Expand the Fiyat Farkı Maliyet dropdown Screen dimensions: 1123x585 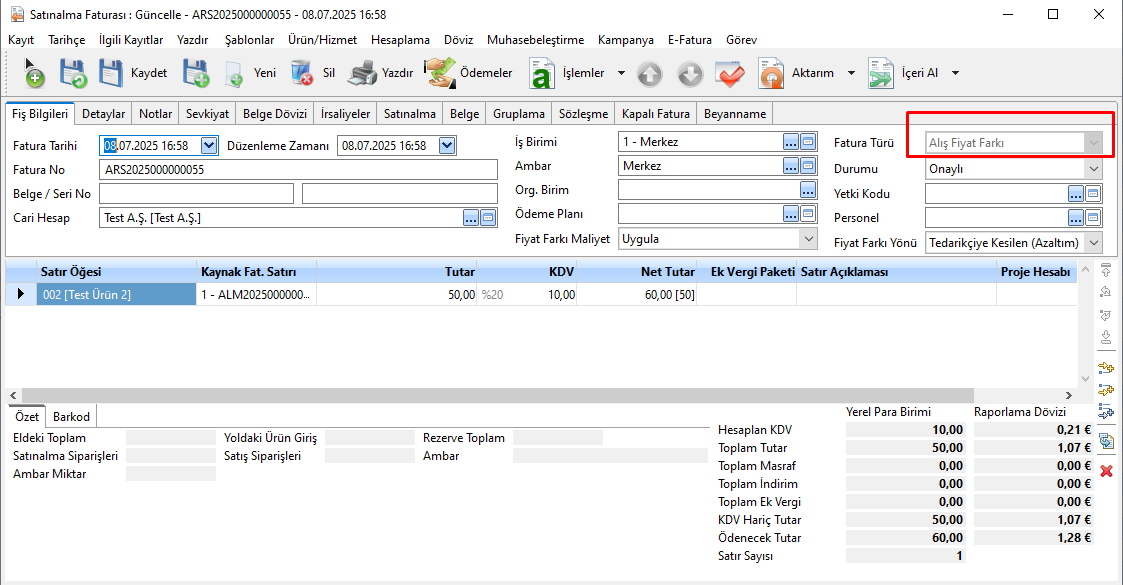tap(808, 239)
